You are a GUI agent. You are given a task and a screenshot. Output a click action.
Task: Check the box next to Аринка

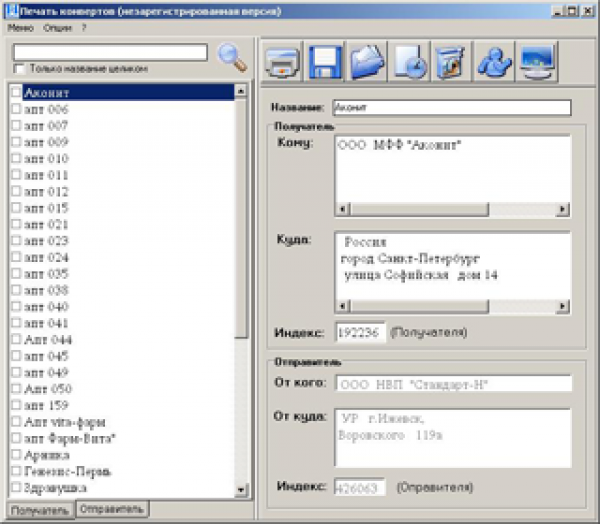(16, 454)
